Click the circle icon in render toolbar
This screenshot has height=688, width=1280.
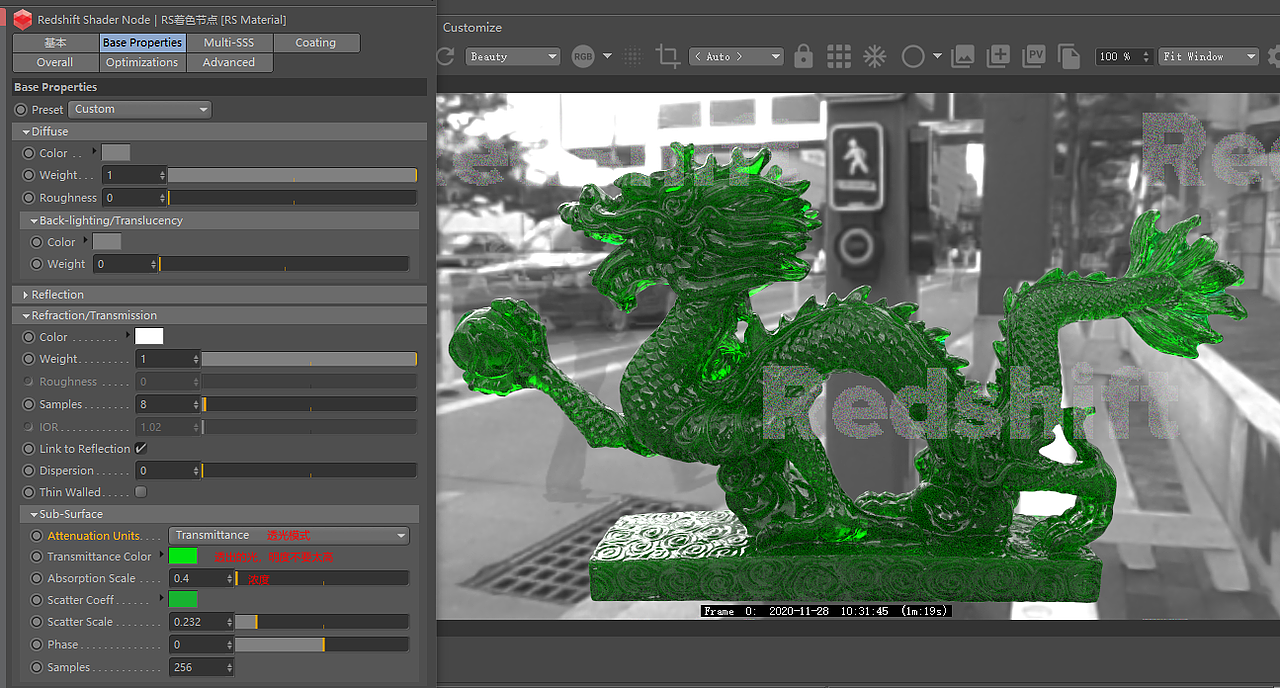coord(912,57)
